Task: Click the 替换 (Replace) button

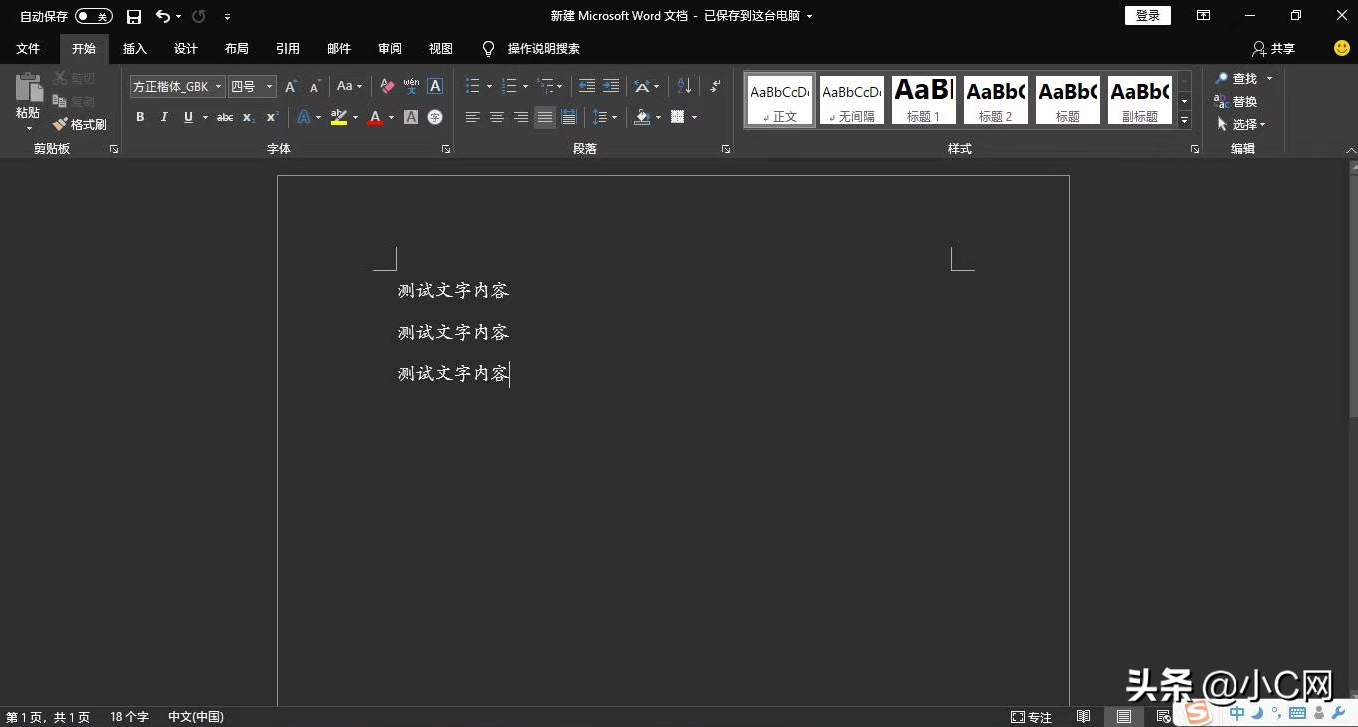Action: (1236, 102)
